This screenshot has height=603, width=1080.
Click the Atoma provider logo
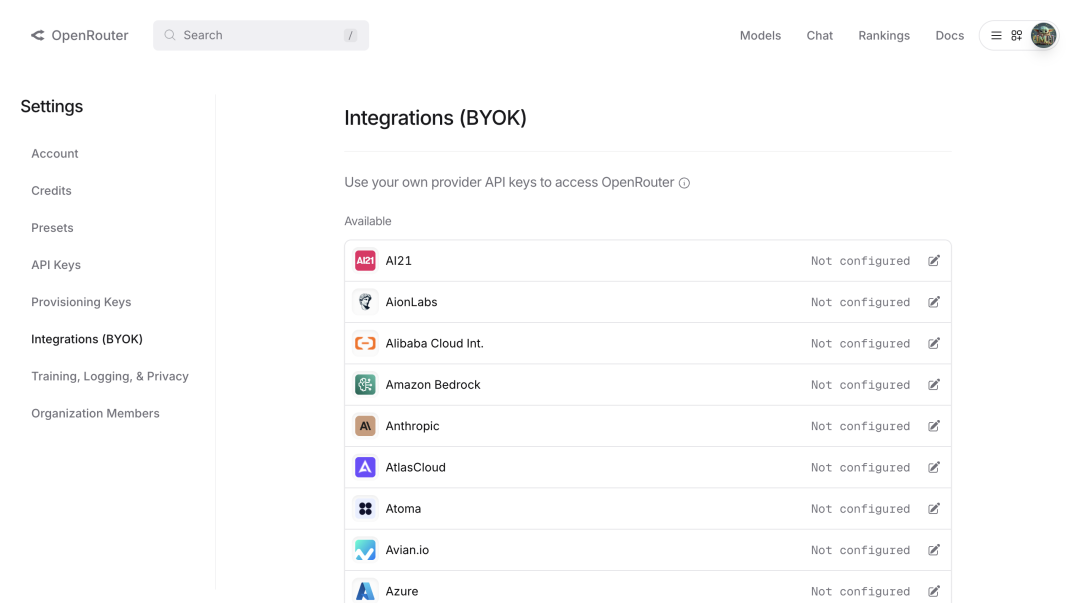click(365, 509)
